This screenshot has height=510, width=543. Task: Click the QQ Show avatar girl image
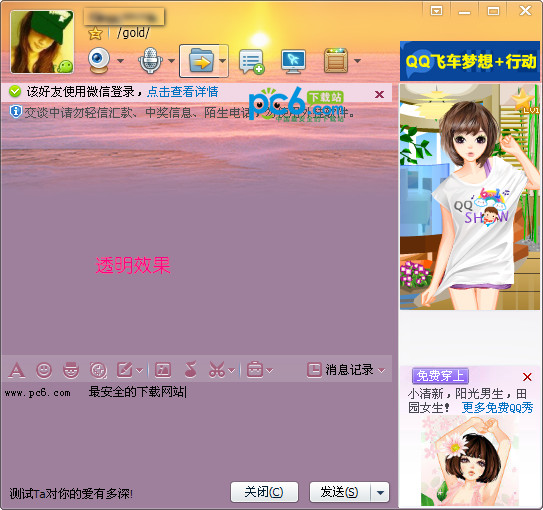(470, 197)
